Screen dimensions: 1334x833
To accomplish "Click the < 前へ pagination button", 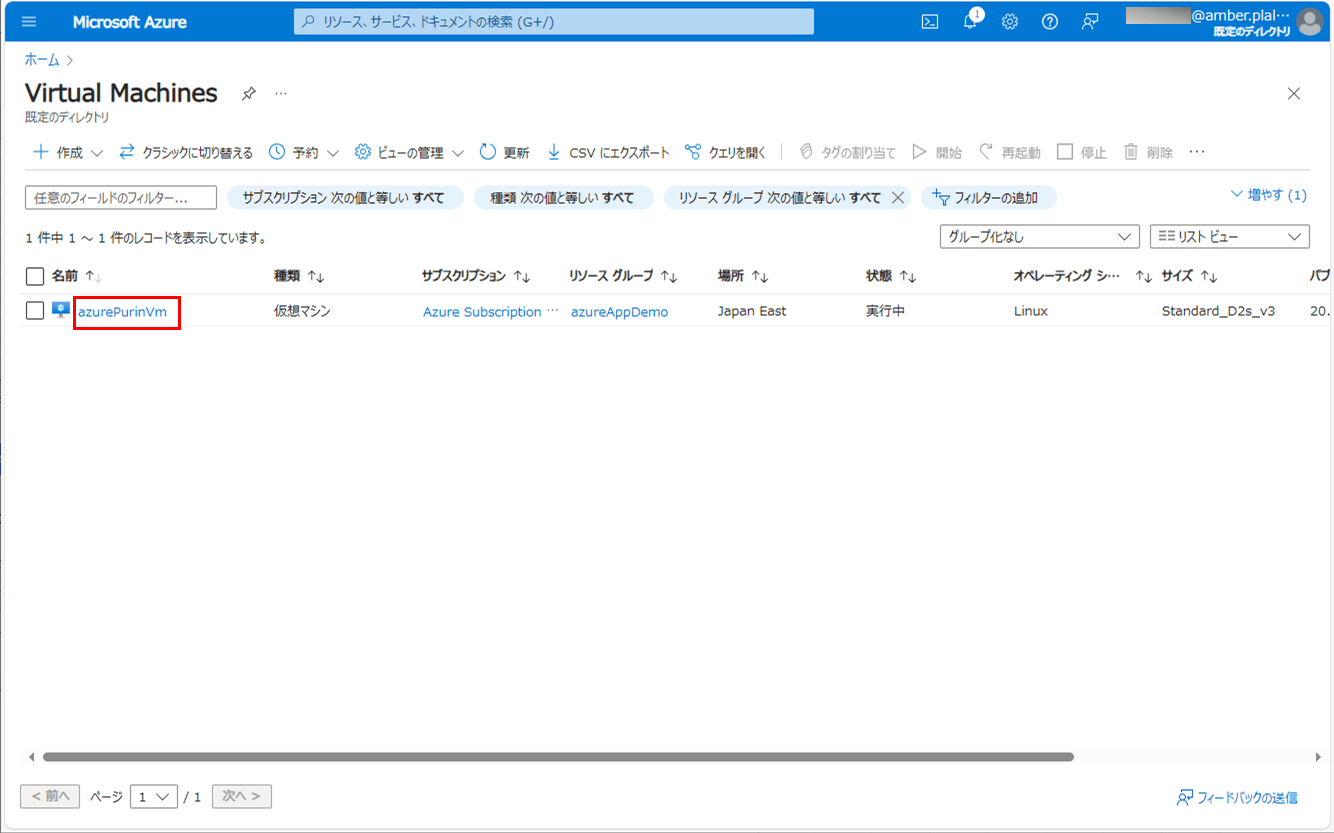I will [50, 797].
